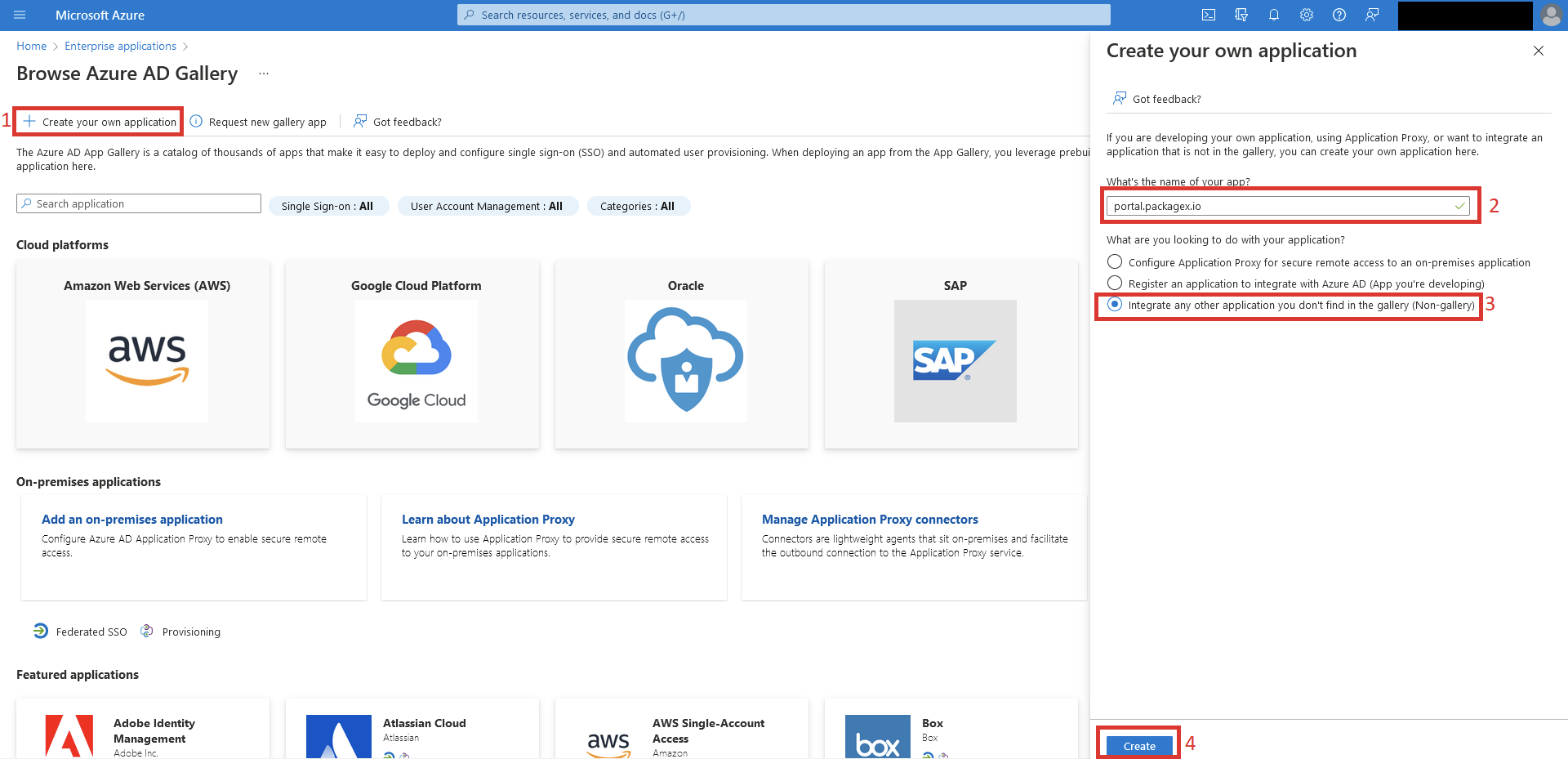Open the User Account Management filter
1568x759 pixels.
(x=488, y=206)
